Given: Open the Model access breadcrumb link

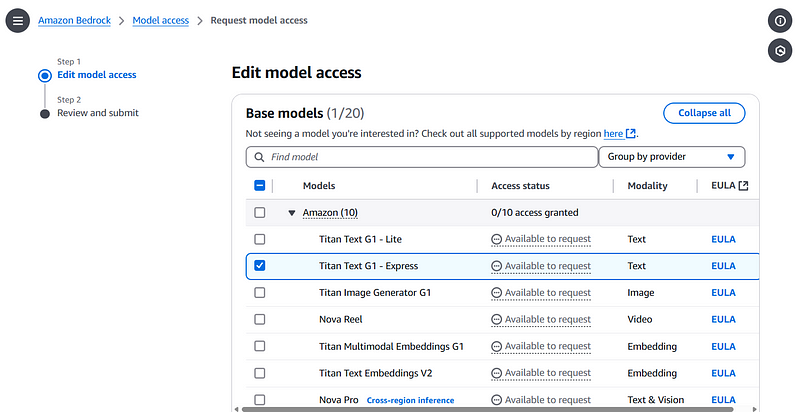Looking at the screenshot, I should pyautogui.click(x=161, y=20).
